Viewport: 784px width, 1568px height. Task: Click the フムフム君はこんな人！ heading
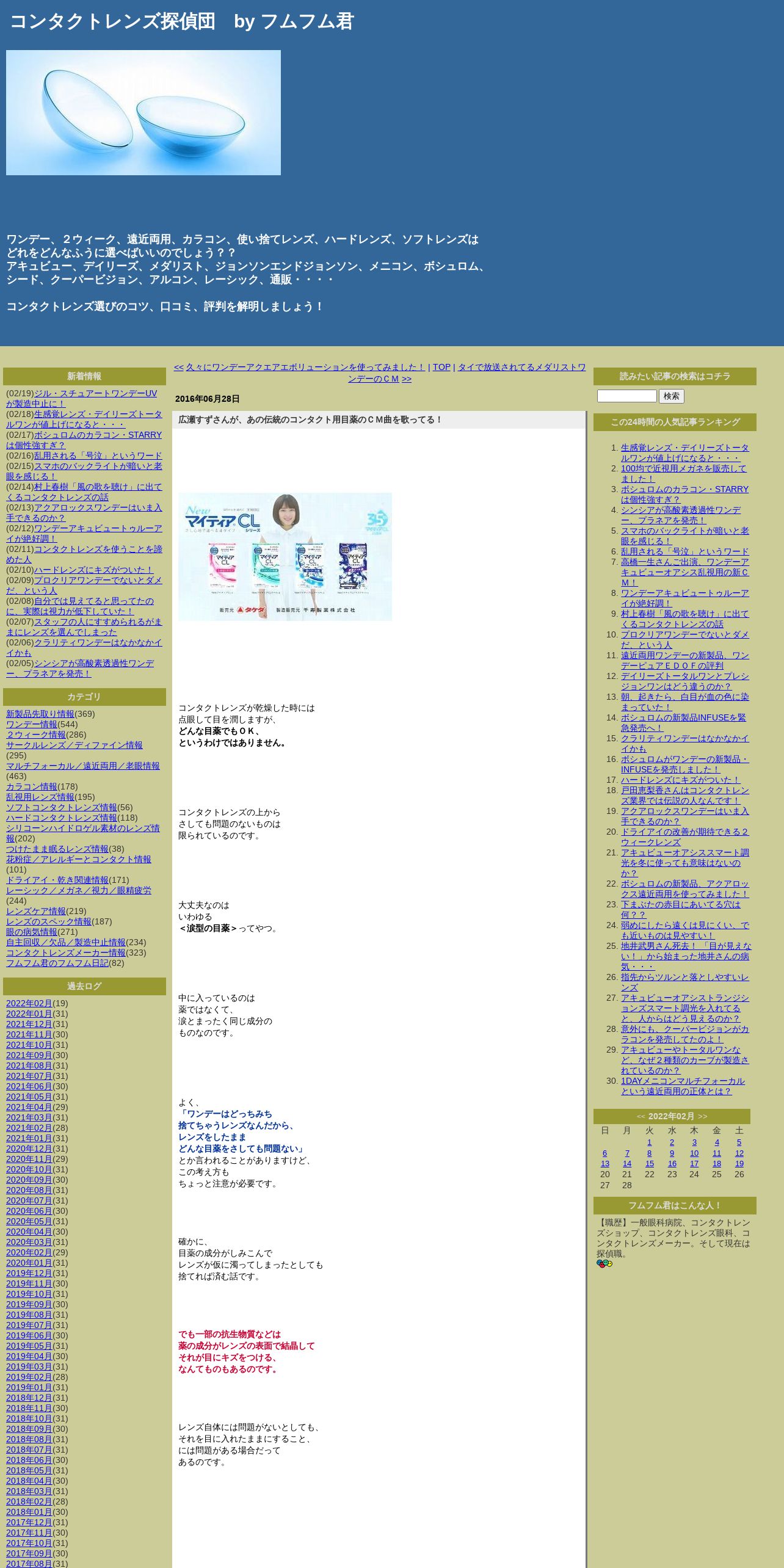click(x=675, y=1205)
